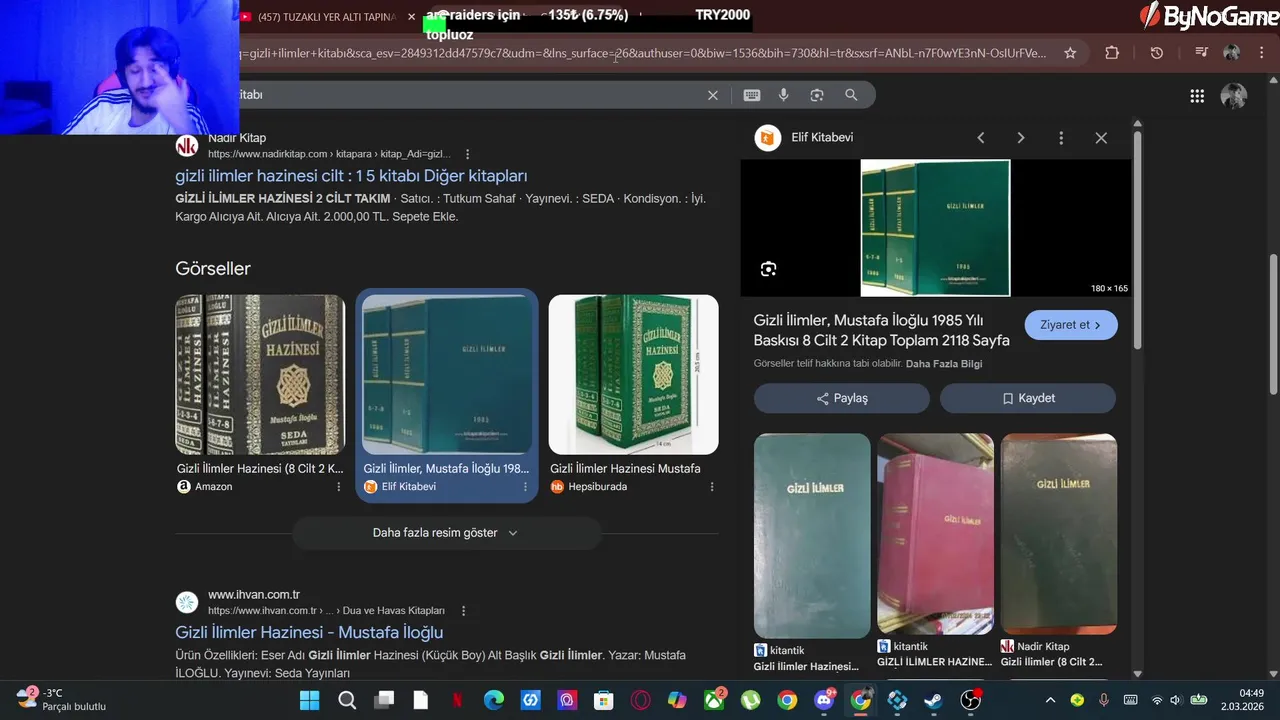Launch Netflix from the taskbar
Screen dimensions: 1280x720
click(457, 700)
